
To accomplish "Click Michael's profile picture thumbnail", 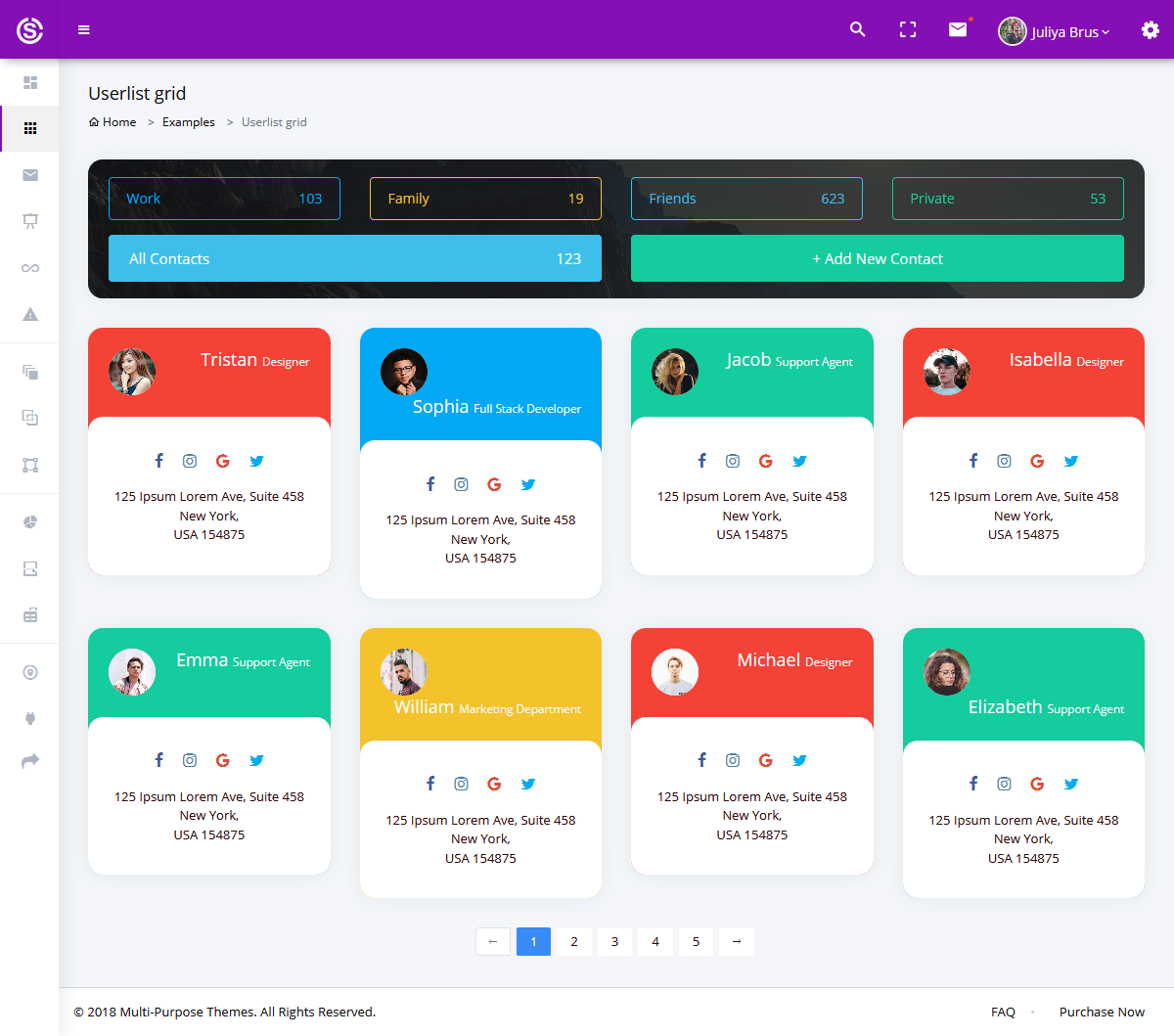I will [x=675, y=672].
